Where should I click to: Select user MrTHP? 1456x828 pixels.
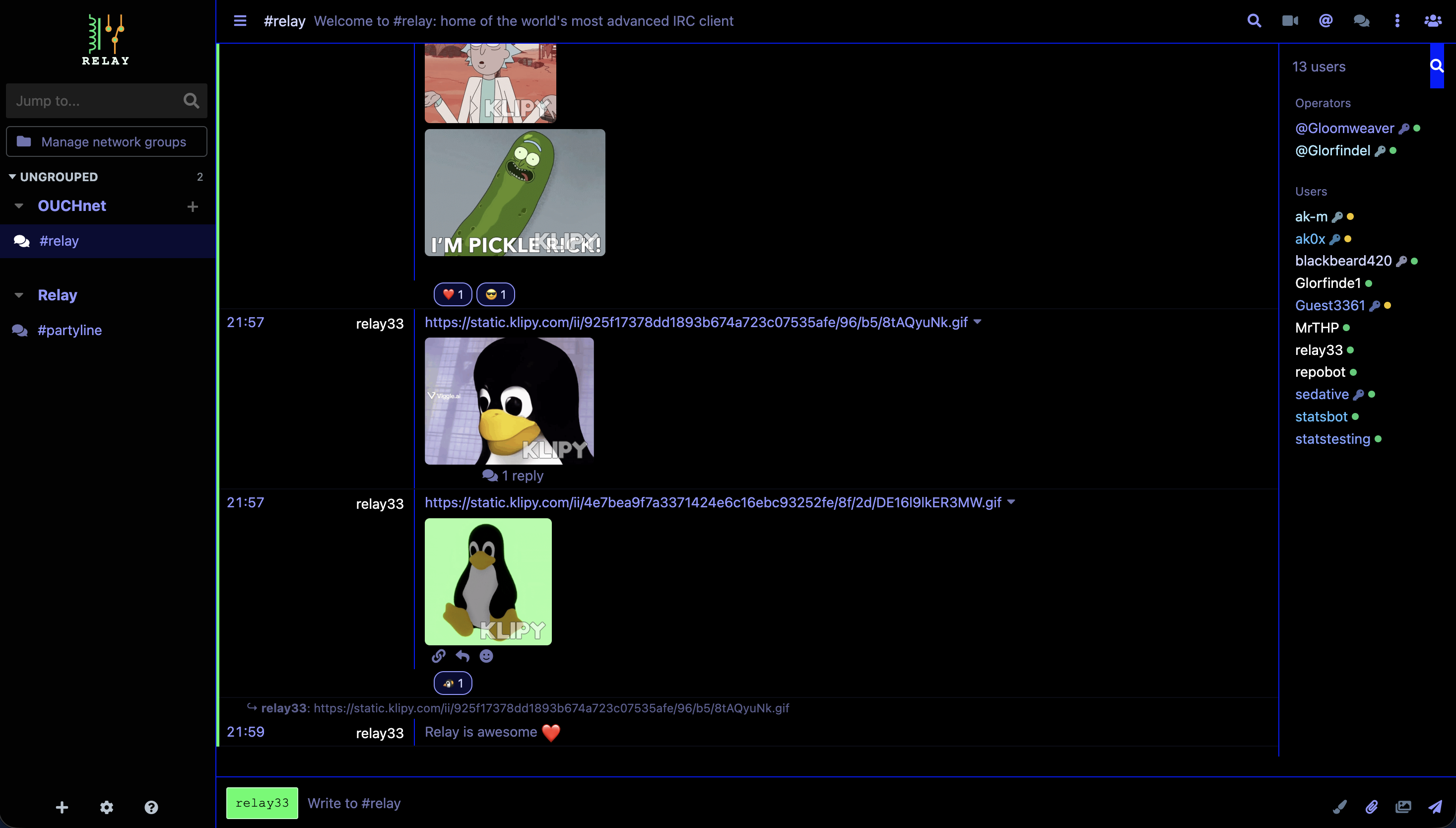point(1317,328)
